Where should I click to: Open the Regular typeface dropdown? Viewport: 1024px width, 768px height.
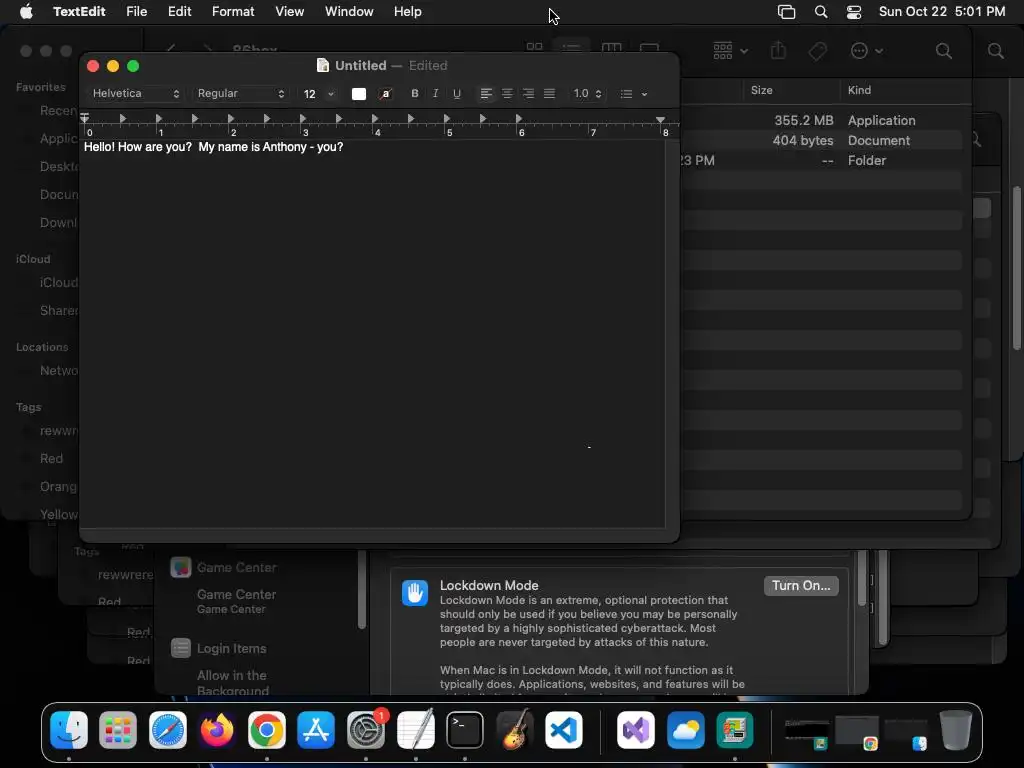tap(241, 93)
